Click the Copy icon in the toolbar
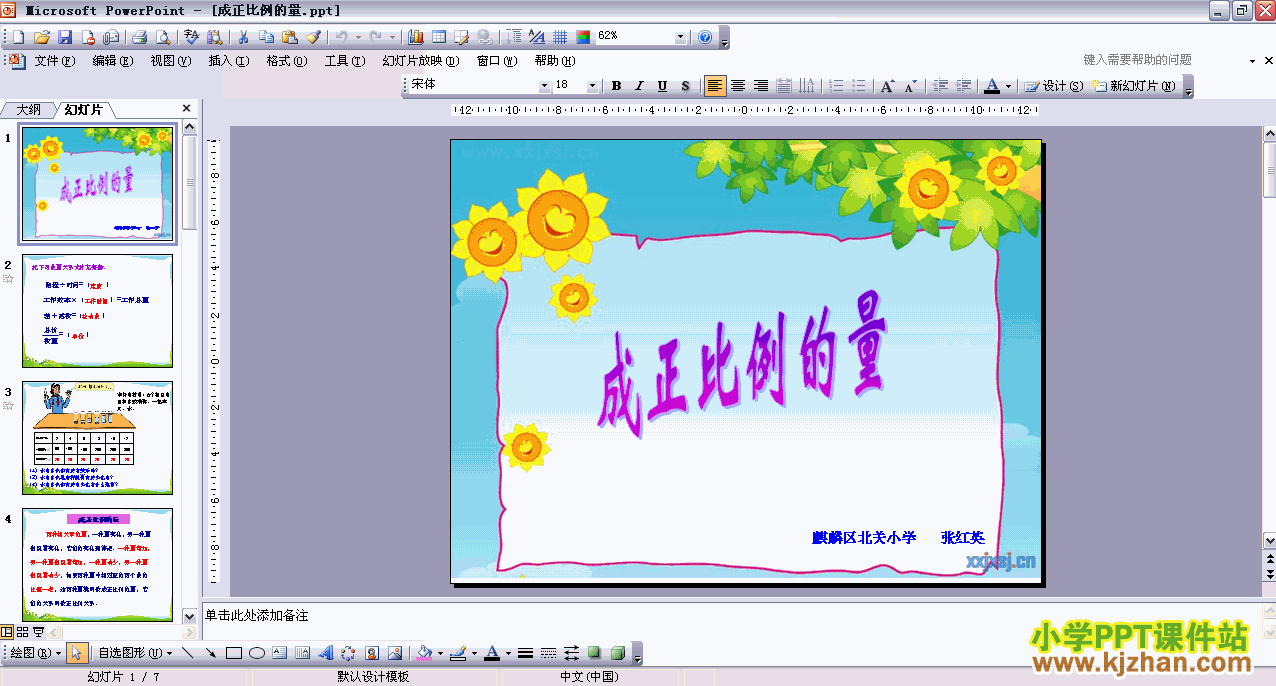This screenshot has width=1276, height=686. point(266,37)
